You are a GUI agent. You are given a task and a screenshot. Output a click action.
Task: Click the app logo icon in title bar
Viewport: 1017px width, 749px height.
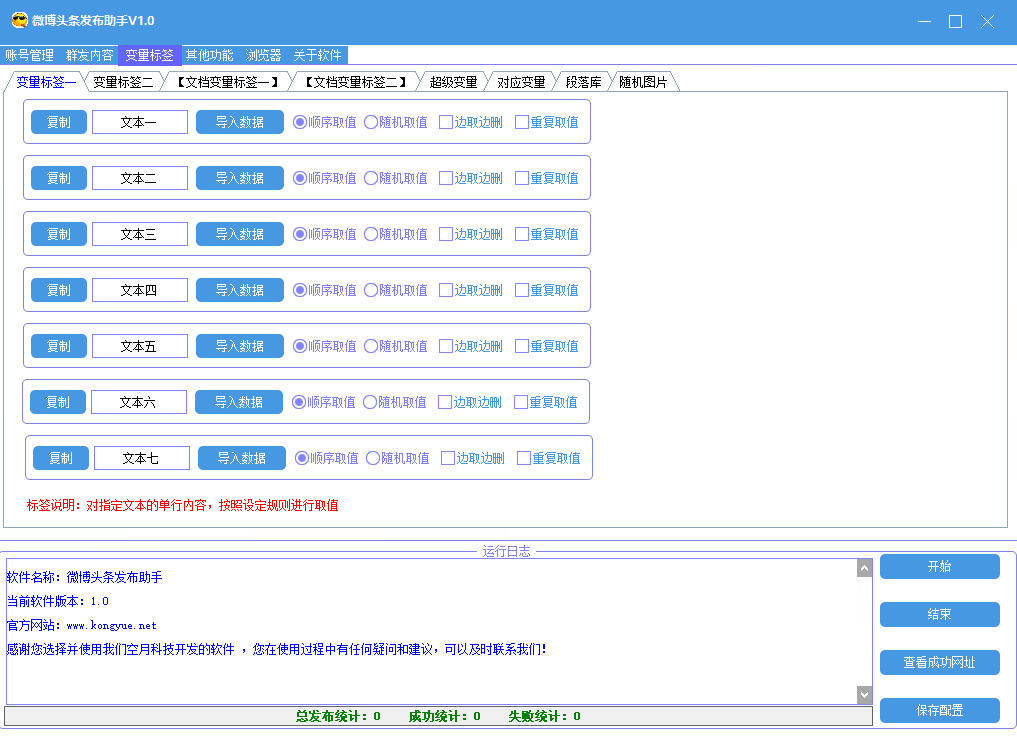[20, 20]
